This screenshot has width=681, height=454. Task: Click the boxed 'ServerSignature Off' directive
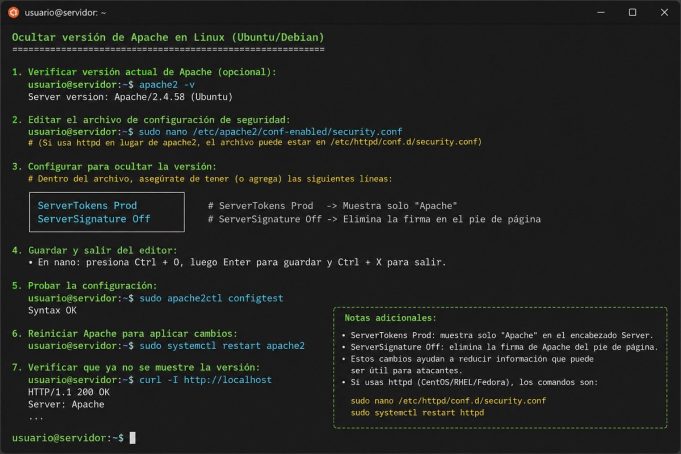[x=94, y=219]
